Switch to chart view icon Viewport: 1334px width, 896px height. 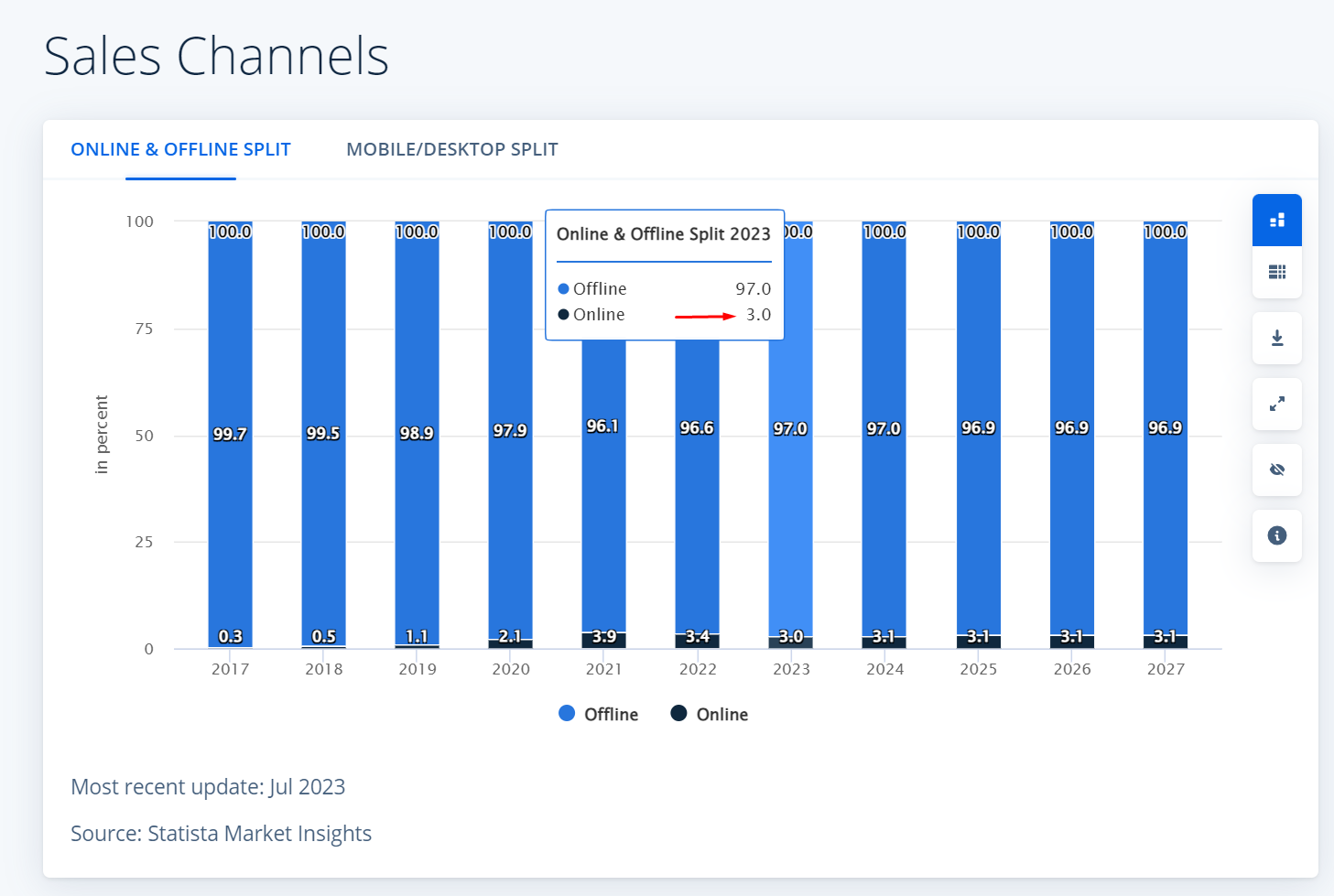(1277, 221)
